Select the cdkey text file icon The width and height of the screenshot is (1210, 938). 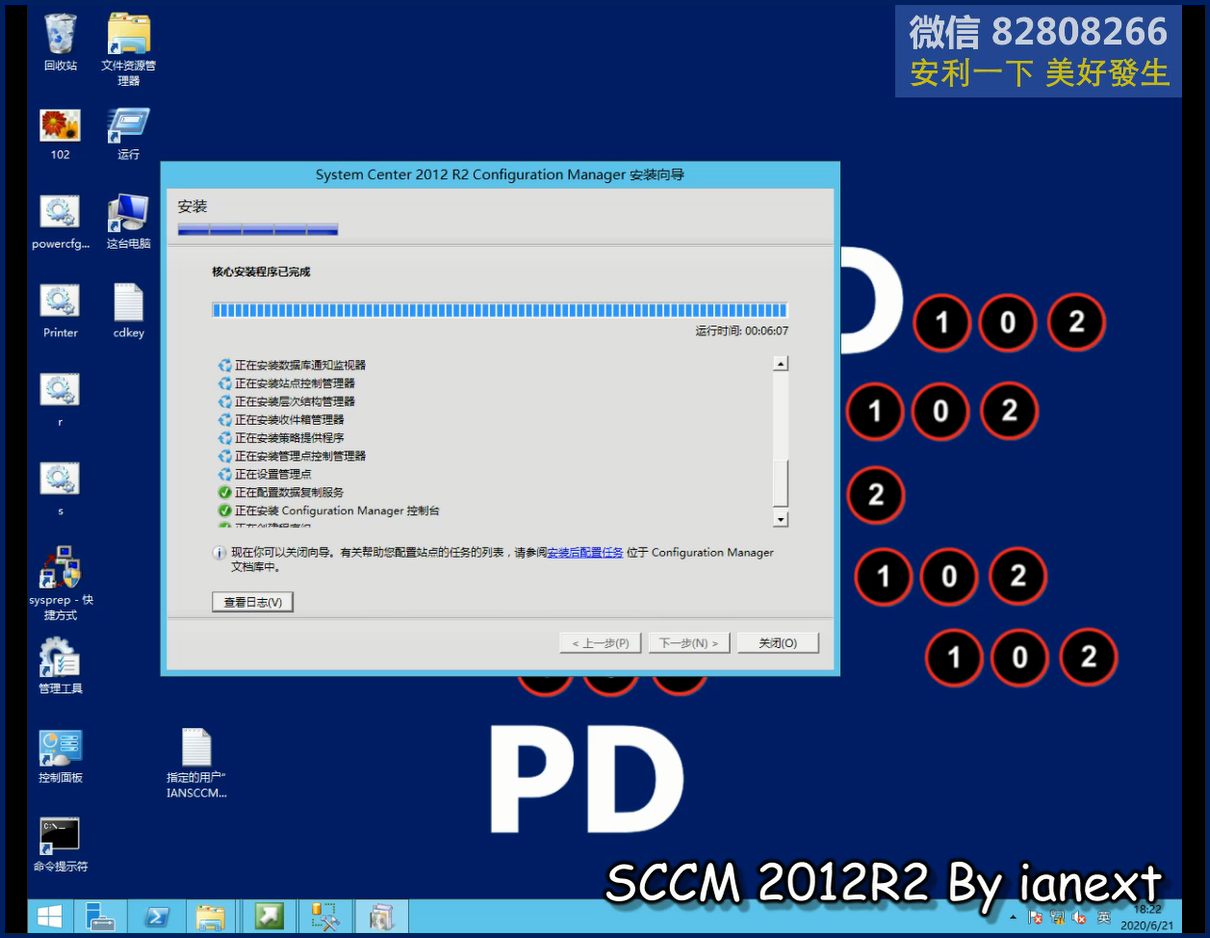point(128,311)
